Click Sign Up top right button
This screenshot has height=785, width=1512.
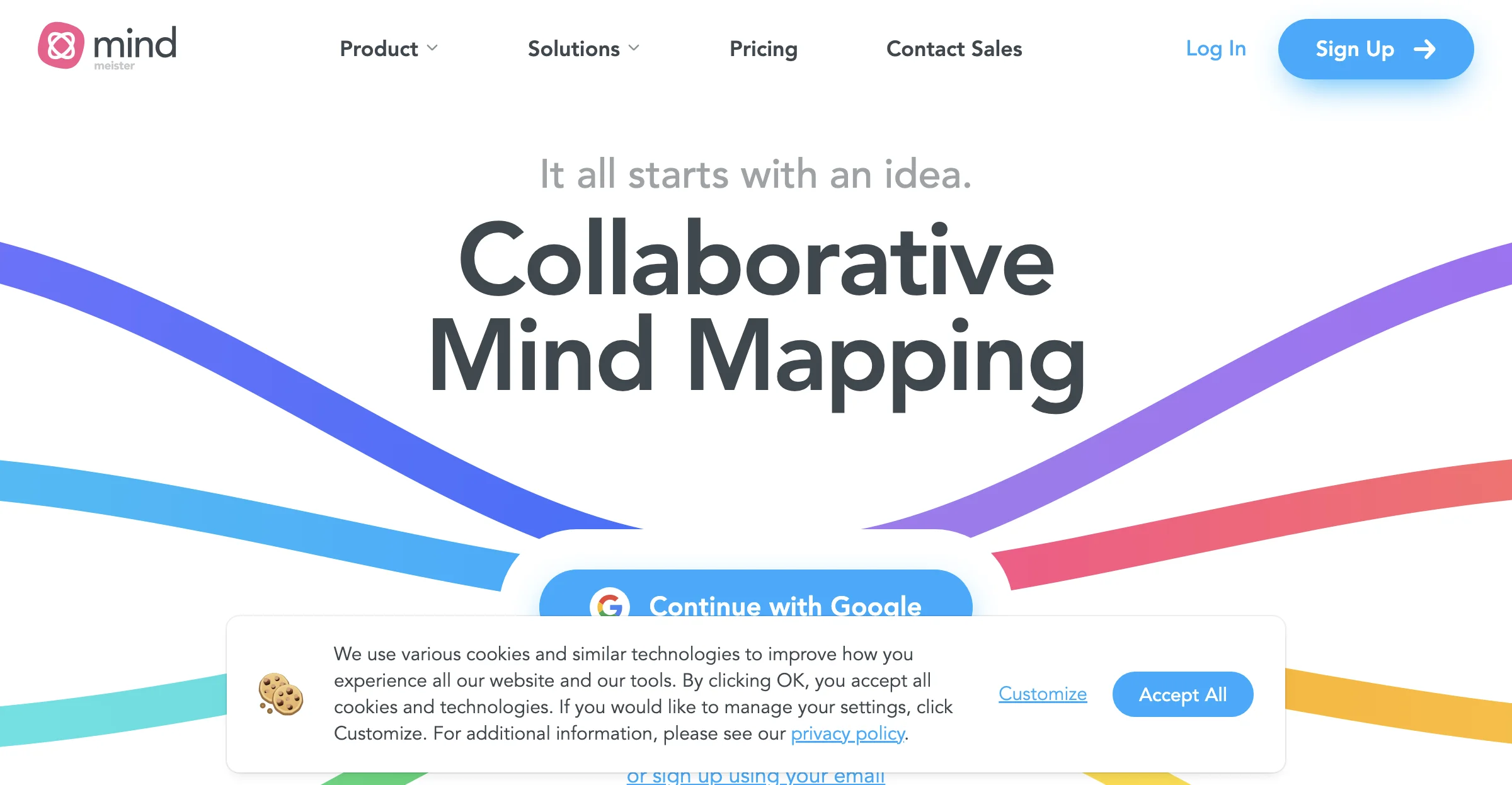(1375, 48)
